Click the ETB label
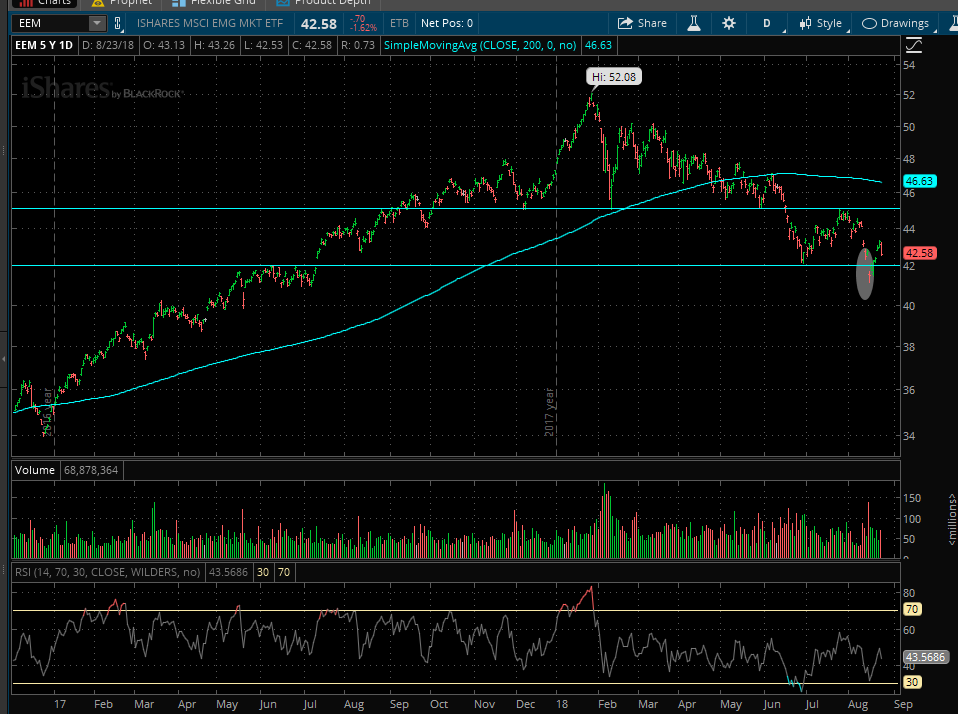 (x=399, y=23)
